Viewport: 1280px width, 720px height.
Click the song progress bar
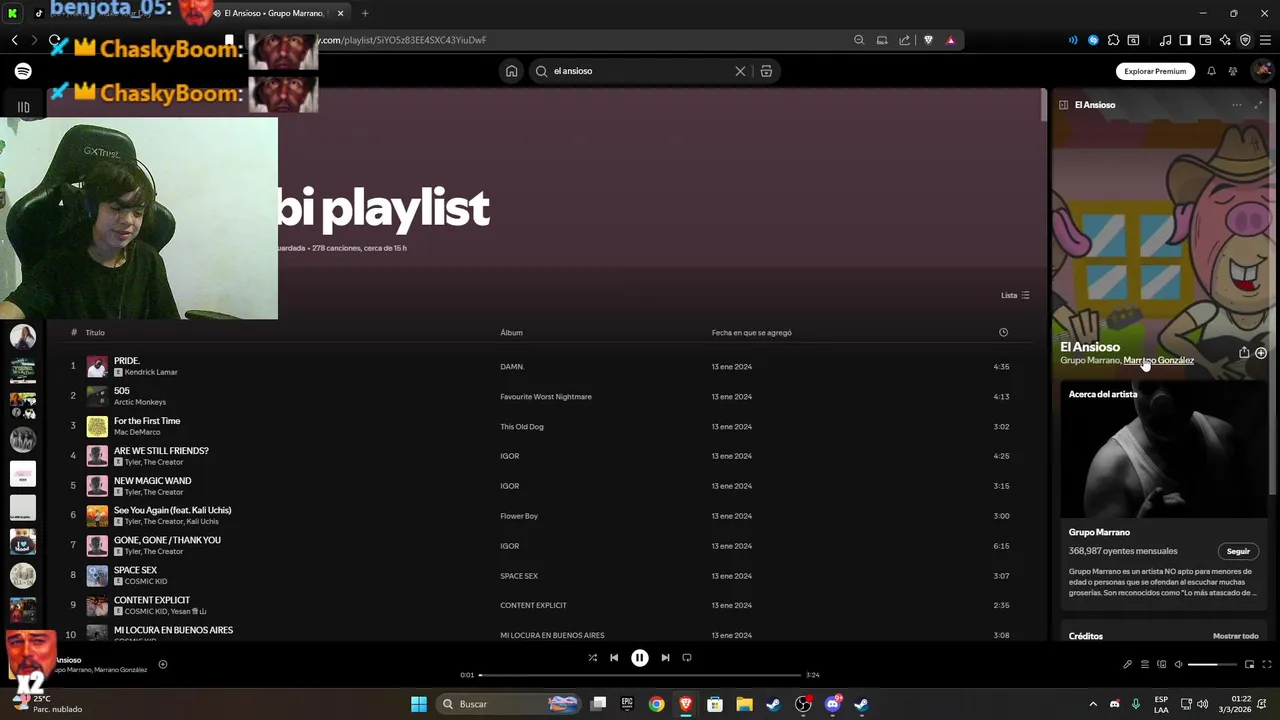pyautogui.click(x=640, y=675)
